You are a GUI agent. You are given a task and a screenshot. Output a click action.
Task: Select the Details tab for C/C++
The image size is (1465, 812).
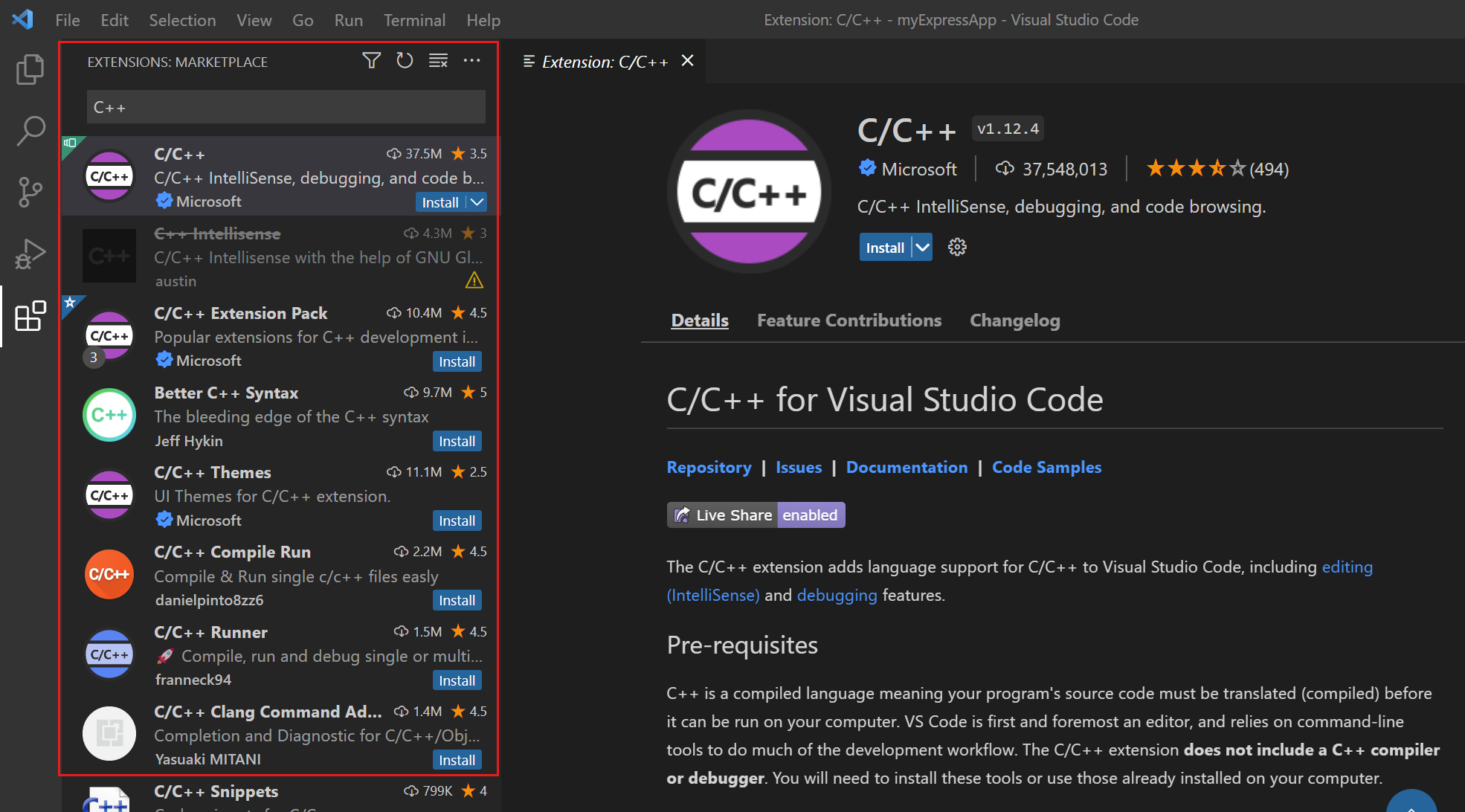tap(700, 320)
